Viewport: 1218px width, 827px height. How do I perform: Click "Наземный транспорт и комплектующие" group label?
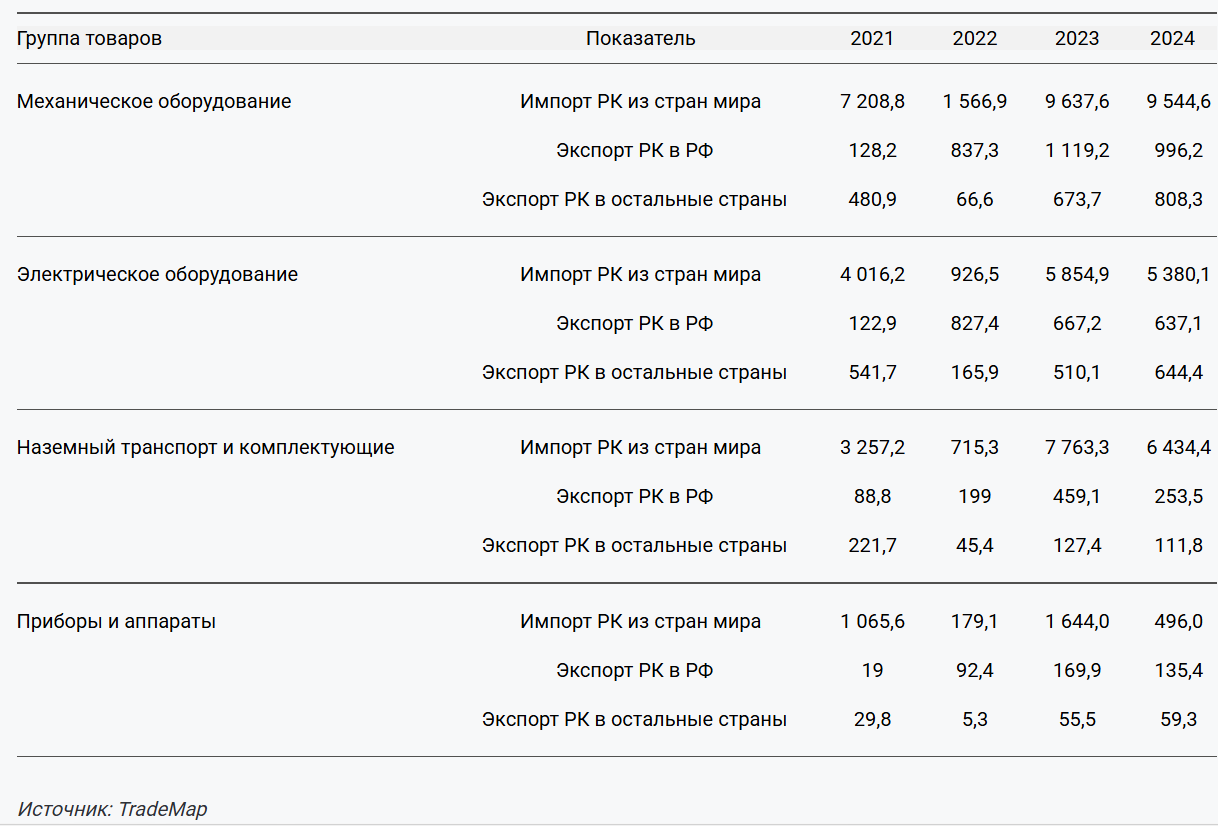(205, 448)
